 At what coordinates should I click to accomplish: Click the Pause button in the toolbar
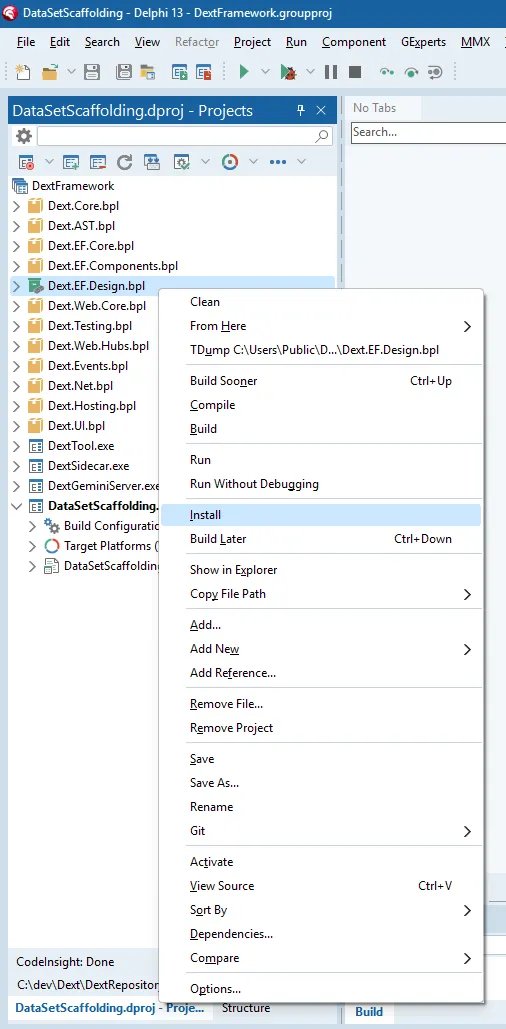click(331, 72)
